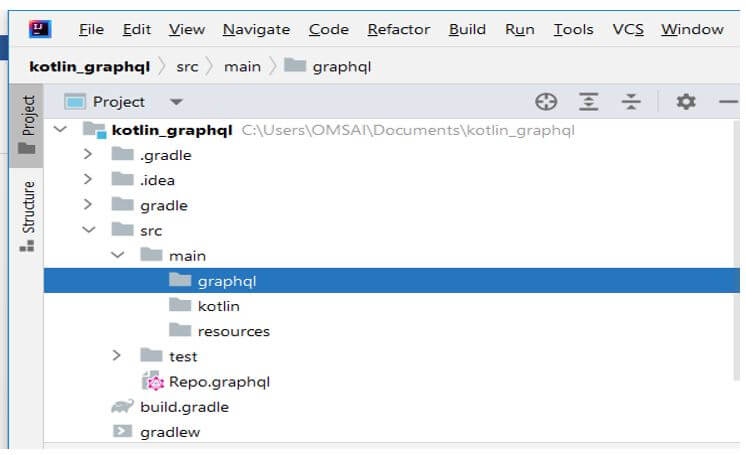Open the View menu

[186, 30]
